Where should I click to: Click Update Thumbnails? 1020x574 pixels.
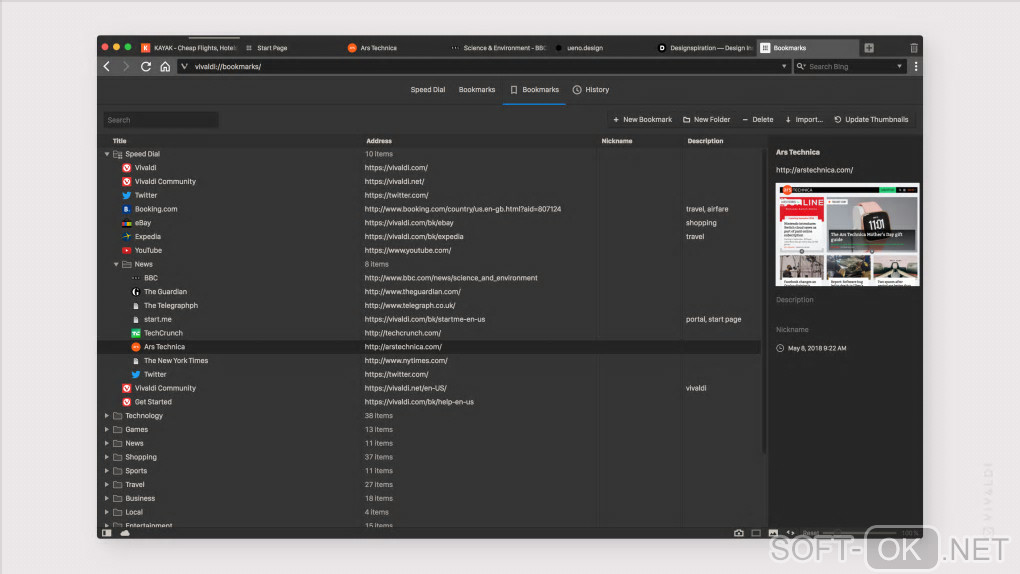coord(871,120)
